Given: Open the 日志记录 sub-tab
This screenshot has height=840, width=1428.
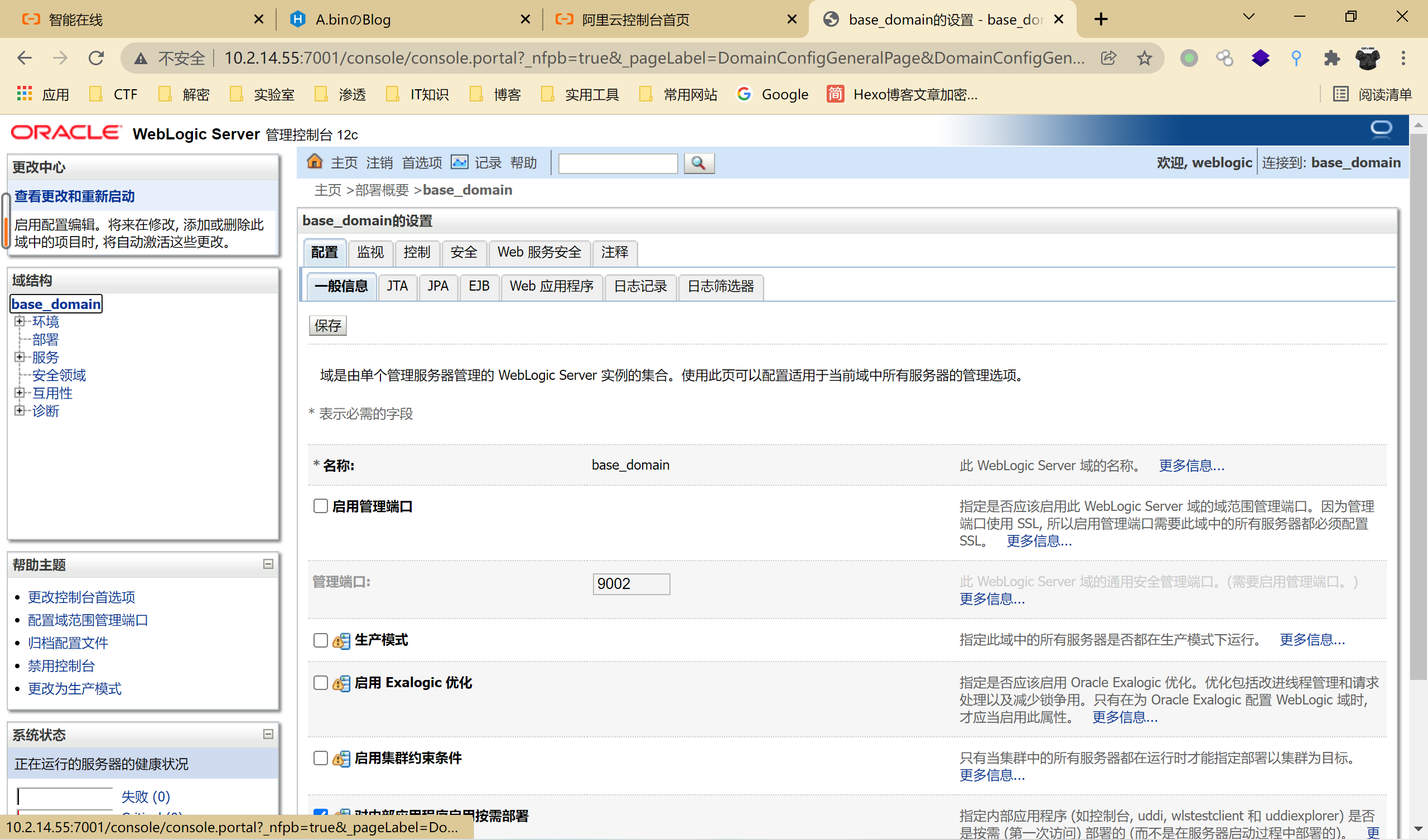Looking at the screenshot, I should [640, 286].
